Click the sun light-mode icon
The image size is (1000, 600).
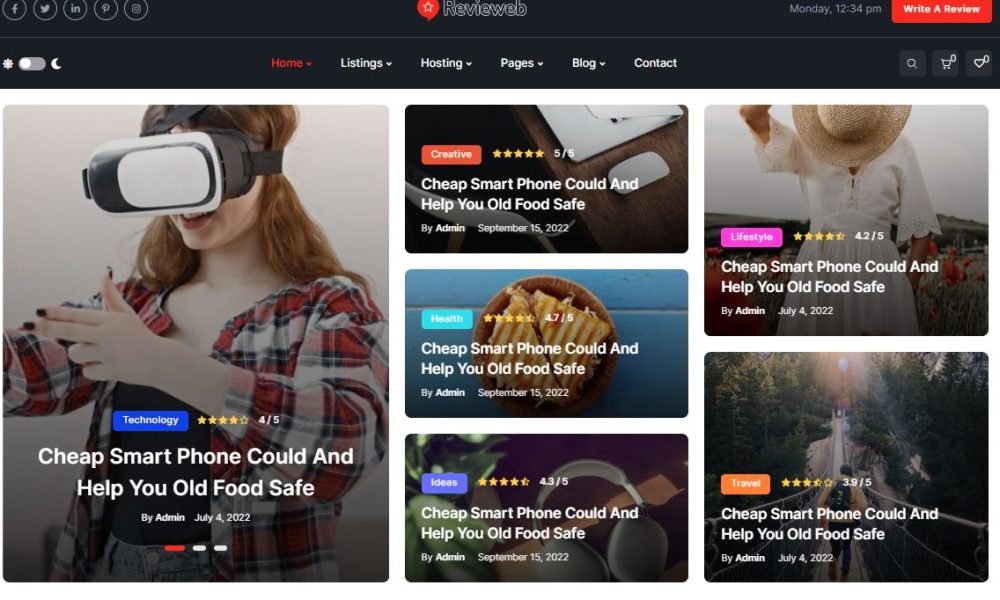pyautogui.click(x=8, y=63)
